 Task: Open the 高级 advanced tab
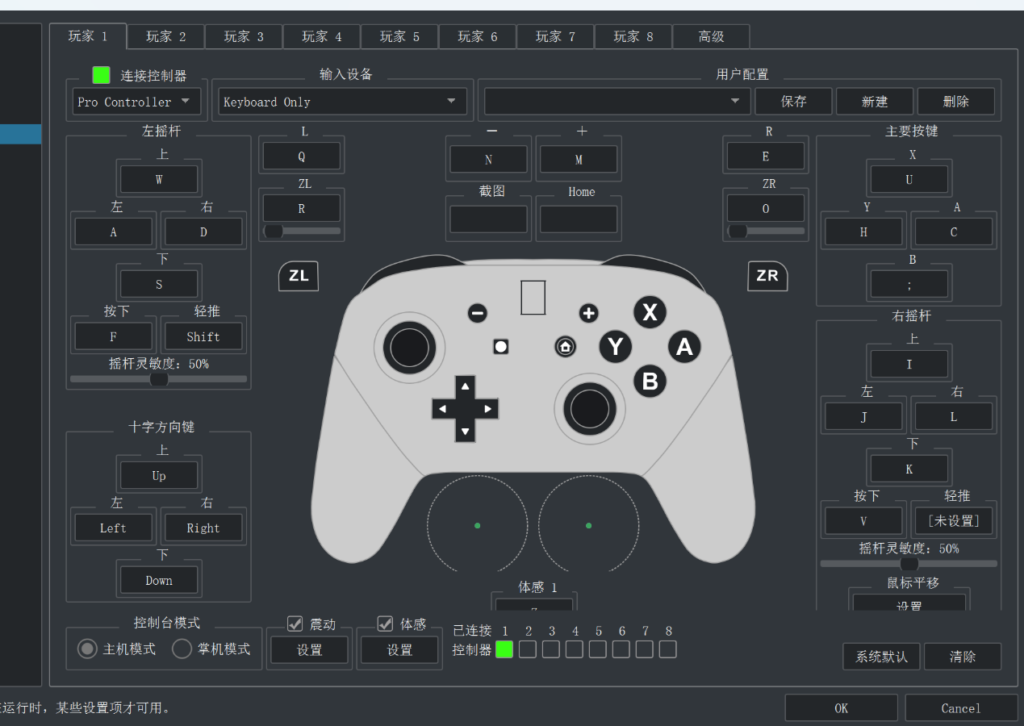click(x=711, y=37)
